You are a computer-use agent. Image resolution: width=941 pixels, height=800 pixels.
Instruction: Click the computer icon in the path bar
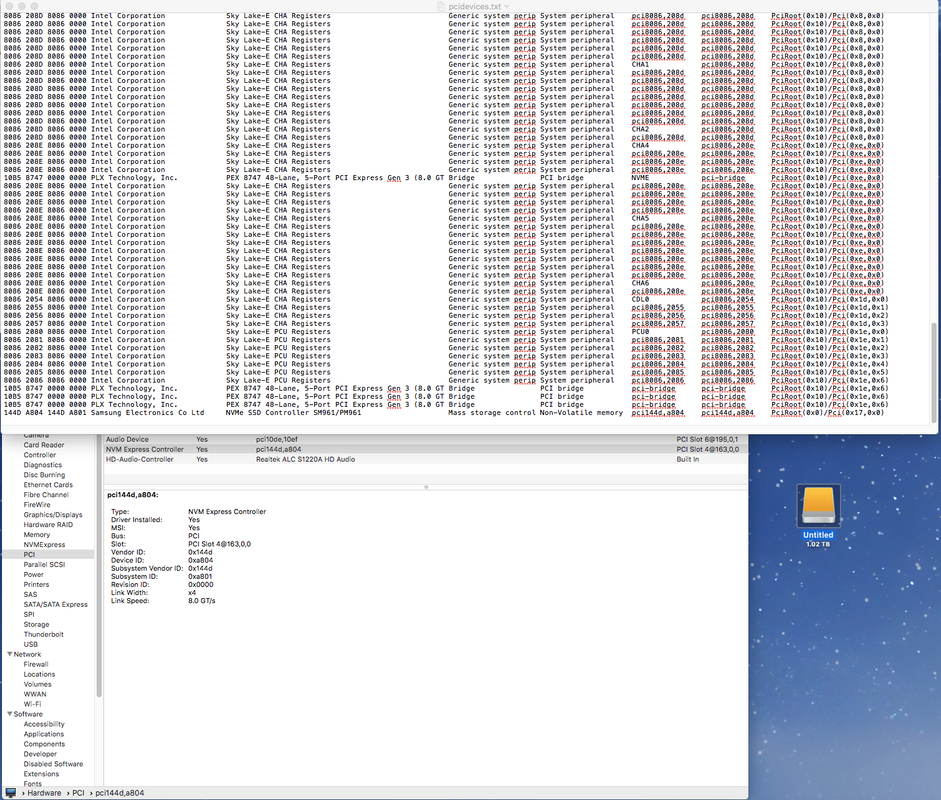(x=11, y=793)
